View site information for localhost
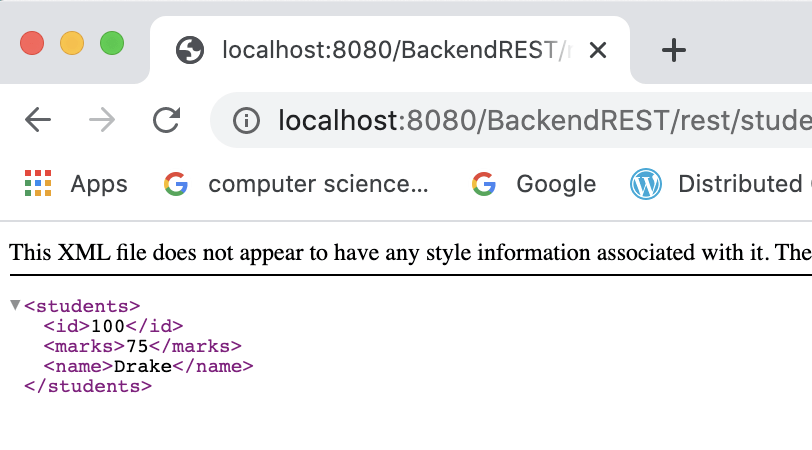The height and width of the screenshot is (450, 812). pos(246,121)
